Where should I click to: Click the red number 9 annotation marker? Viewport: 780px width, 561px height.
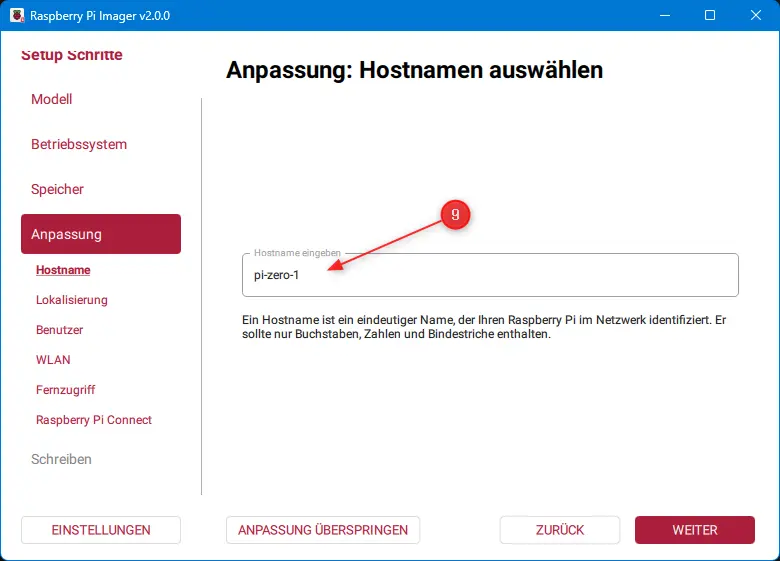455,215
